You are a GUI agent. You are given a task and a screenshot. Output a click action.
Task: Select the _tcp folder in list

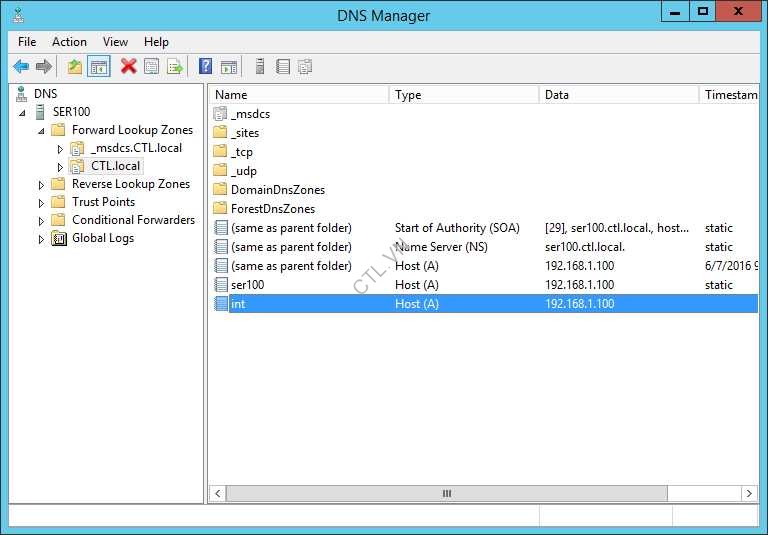242,152
